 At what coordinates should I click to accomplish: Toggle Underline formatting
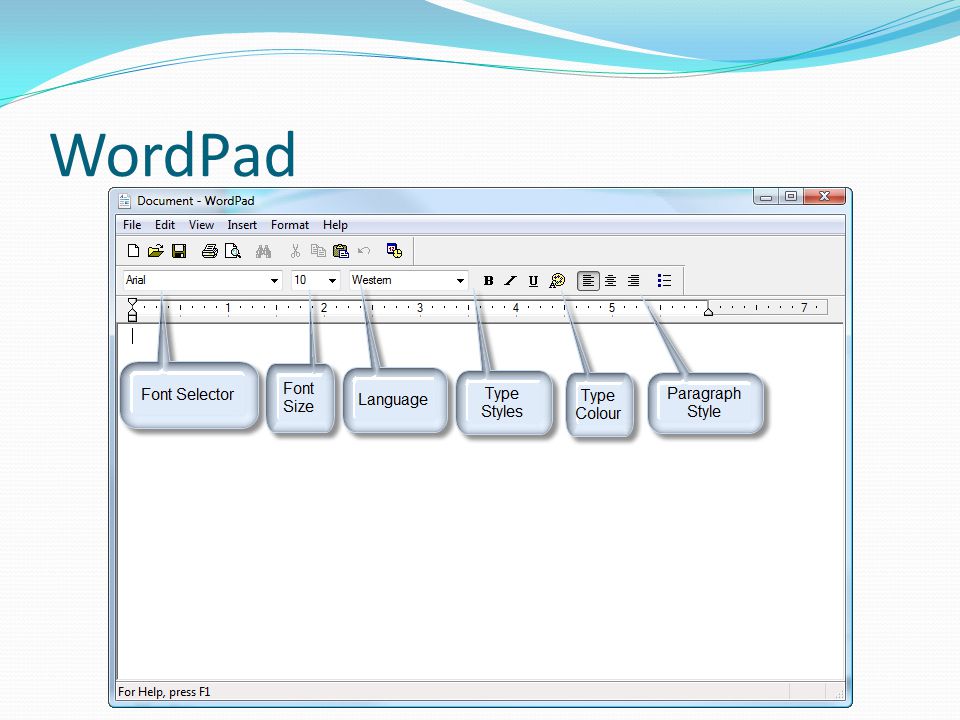click(533, 280)
